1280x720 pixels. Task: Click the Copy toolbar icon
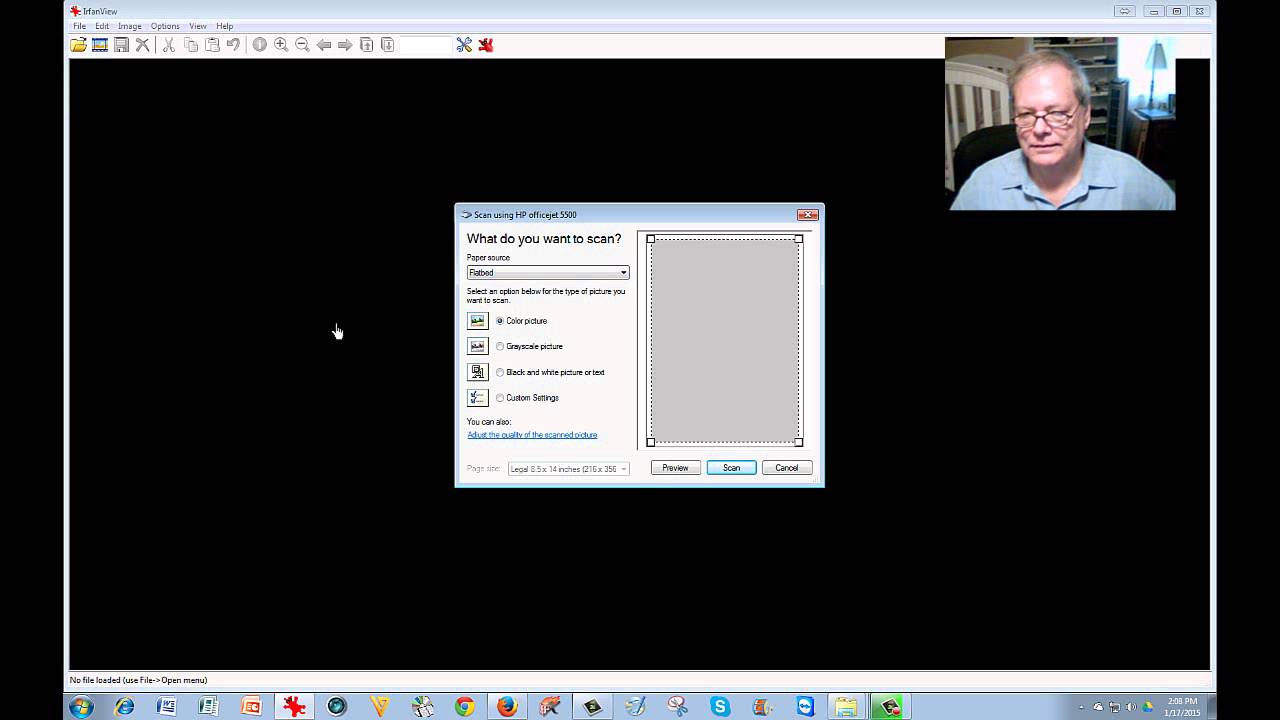[190, 45]
